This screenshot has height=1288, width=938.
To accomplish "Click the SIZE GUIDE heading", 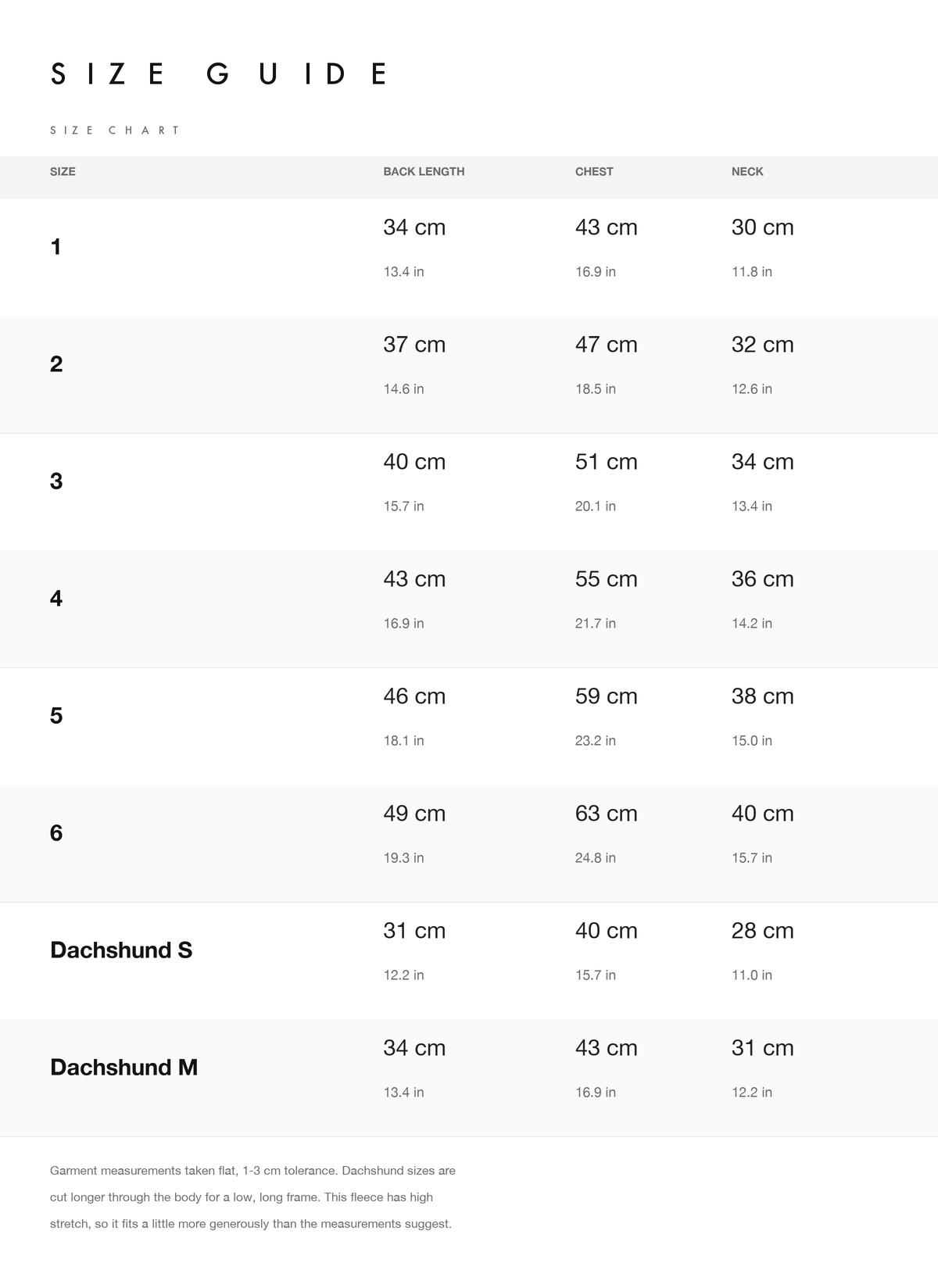I will 218,74.
